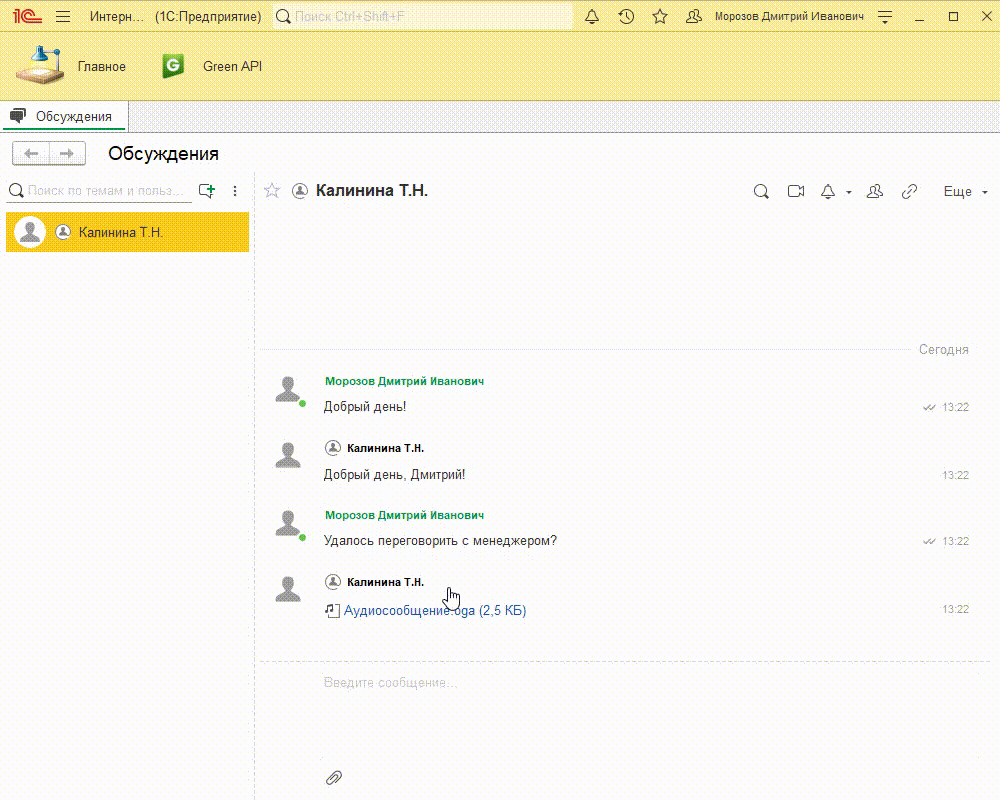1000x800 pixels.
Task: Start a video call with Калинина Т.Н.
Action: [x=796, y=191]
